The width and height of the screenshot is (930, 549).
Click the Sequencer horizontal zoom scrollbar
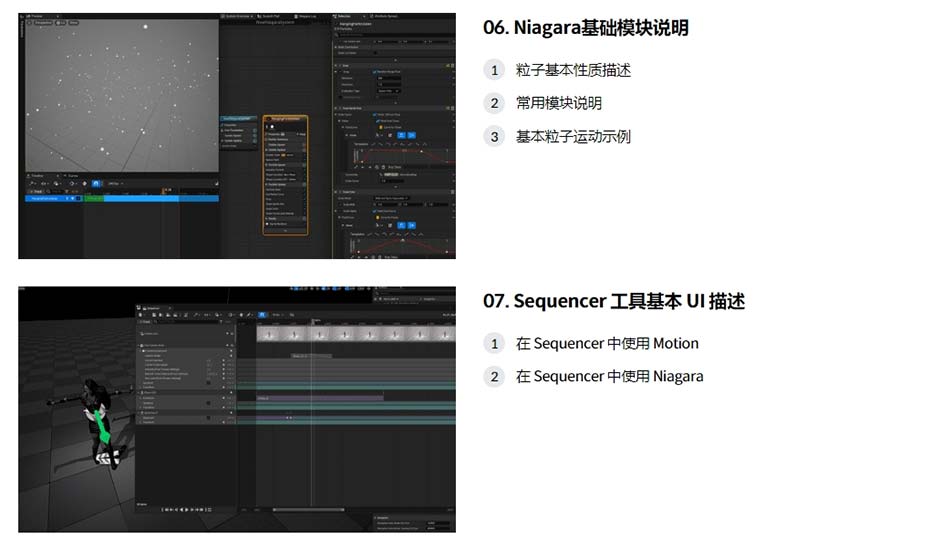[308, 509]
